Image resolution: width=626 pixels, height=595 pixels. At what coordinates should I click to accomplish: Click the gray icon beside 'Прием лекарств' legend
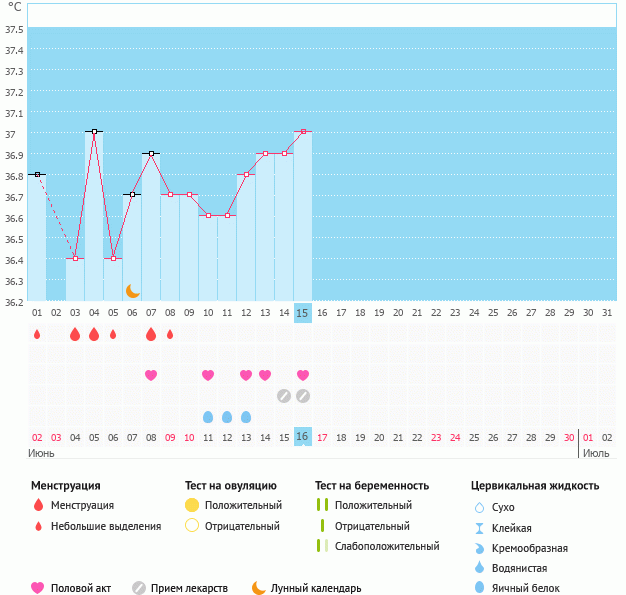[x=139, y=588]
